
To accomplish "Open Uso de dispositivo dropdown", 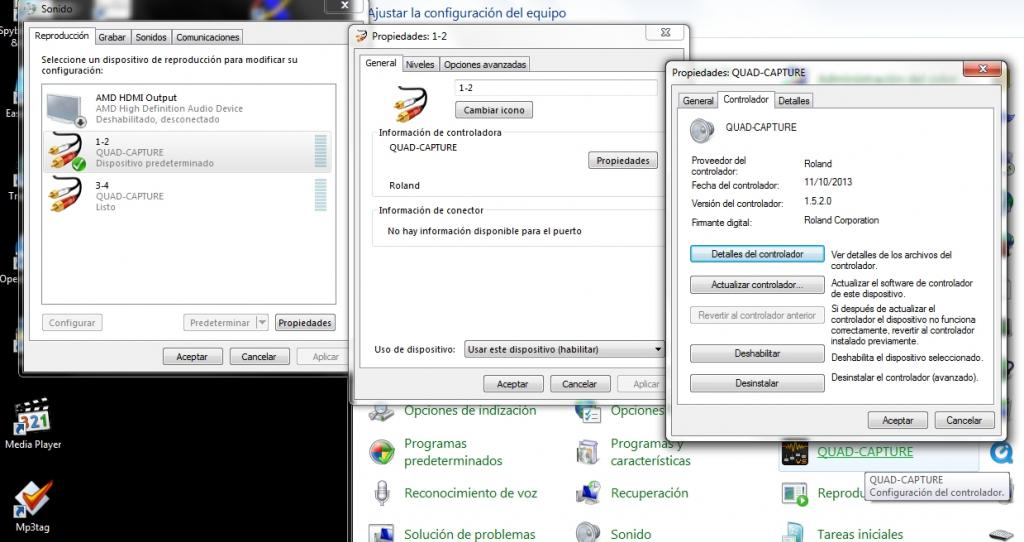I will point(564,349).
